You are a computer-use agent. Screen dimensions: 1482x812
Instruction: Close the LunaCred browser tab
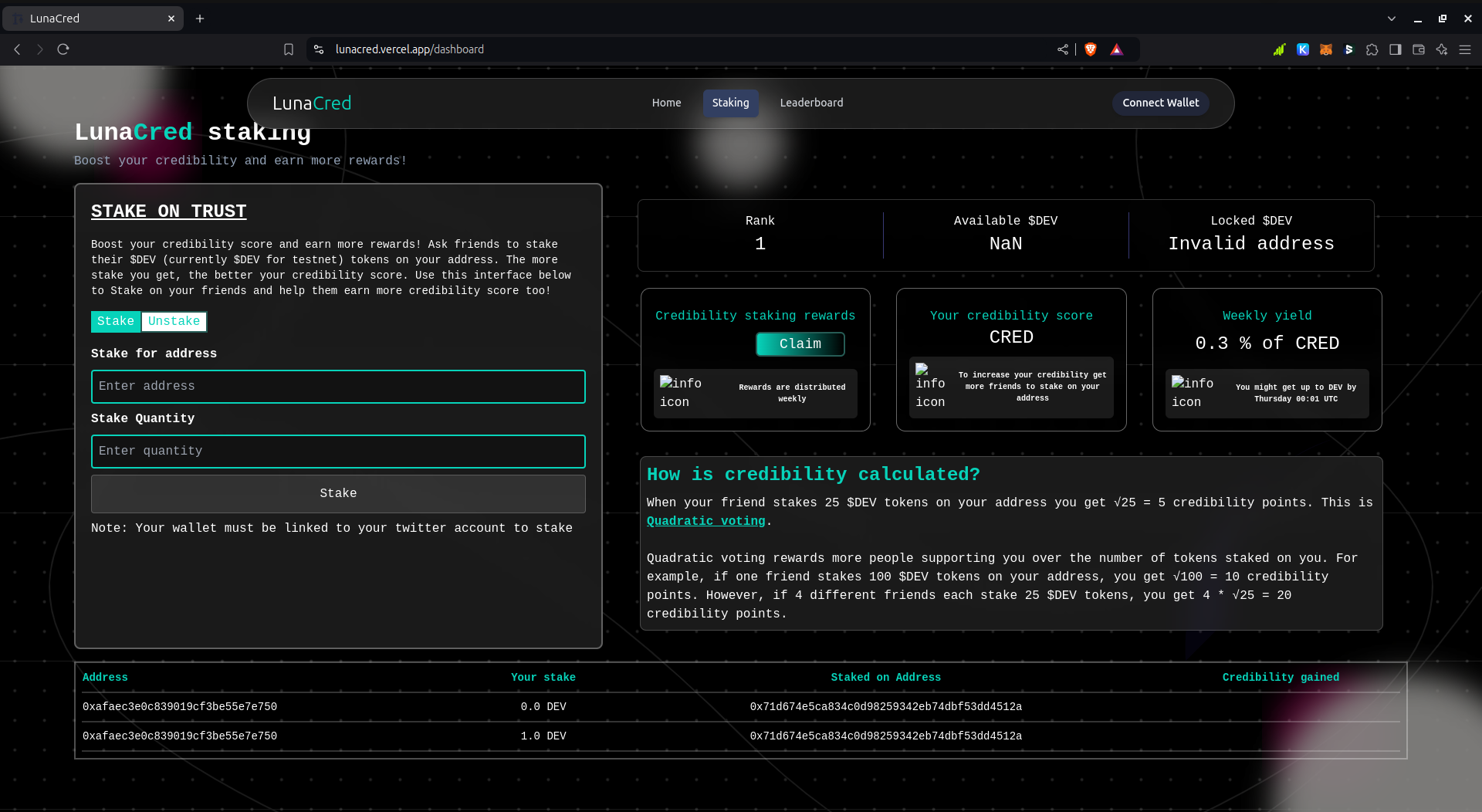(171, 19)
